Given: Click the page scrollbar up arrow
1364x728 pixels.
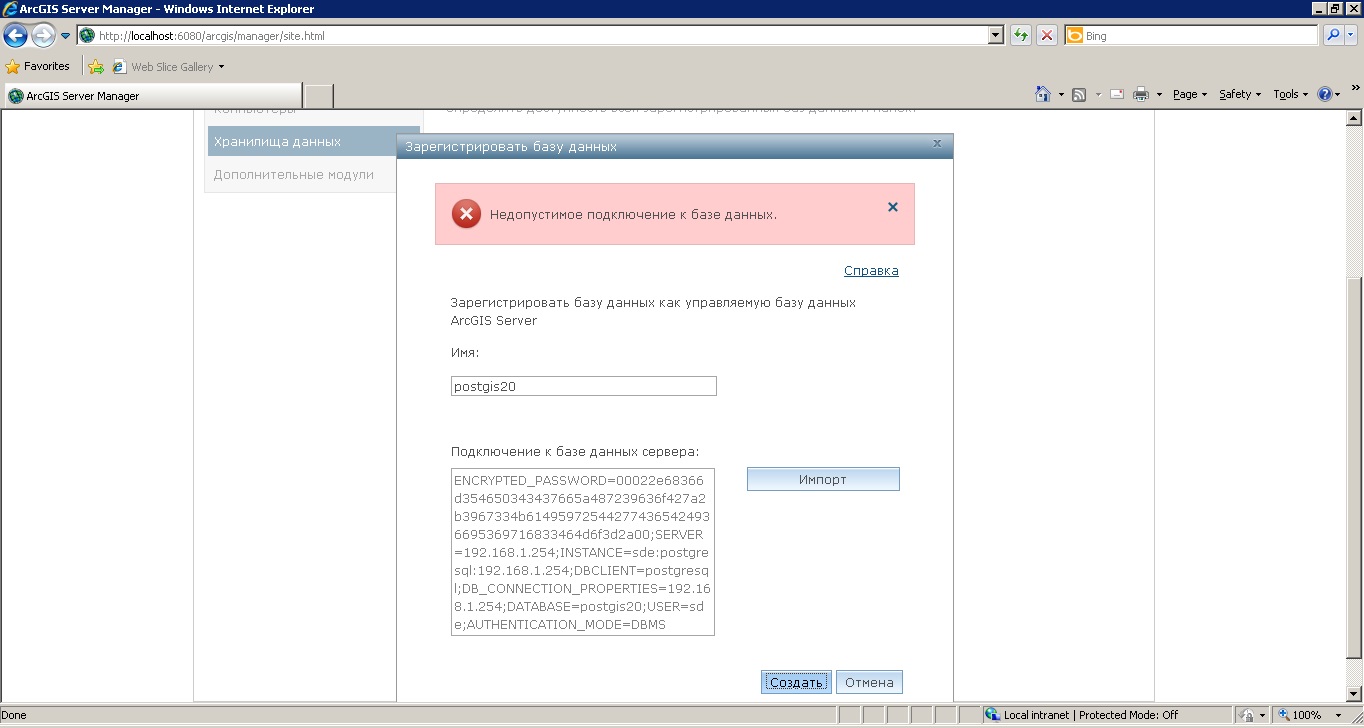Looking at the screenshot, I should [x=1355, y=118].
